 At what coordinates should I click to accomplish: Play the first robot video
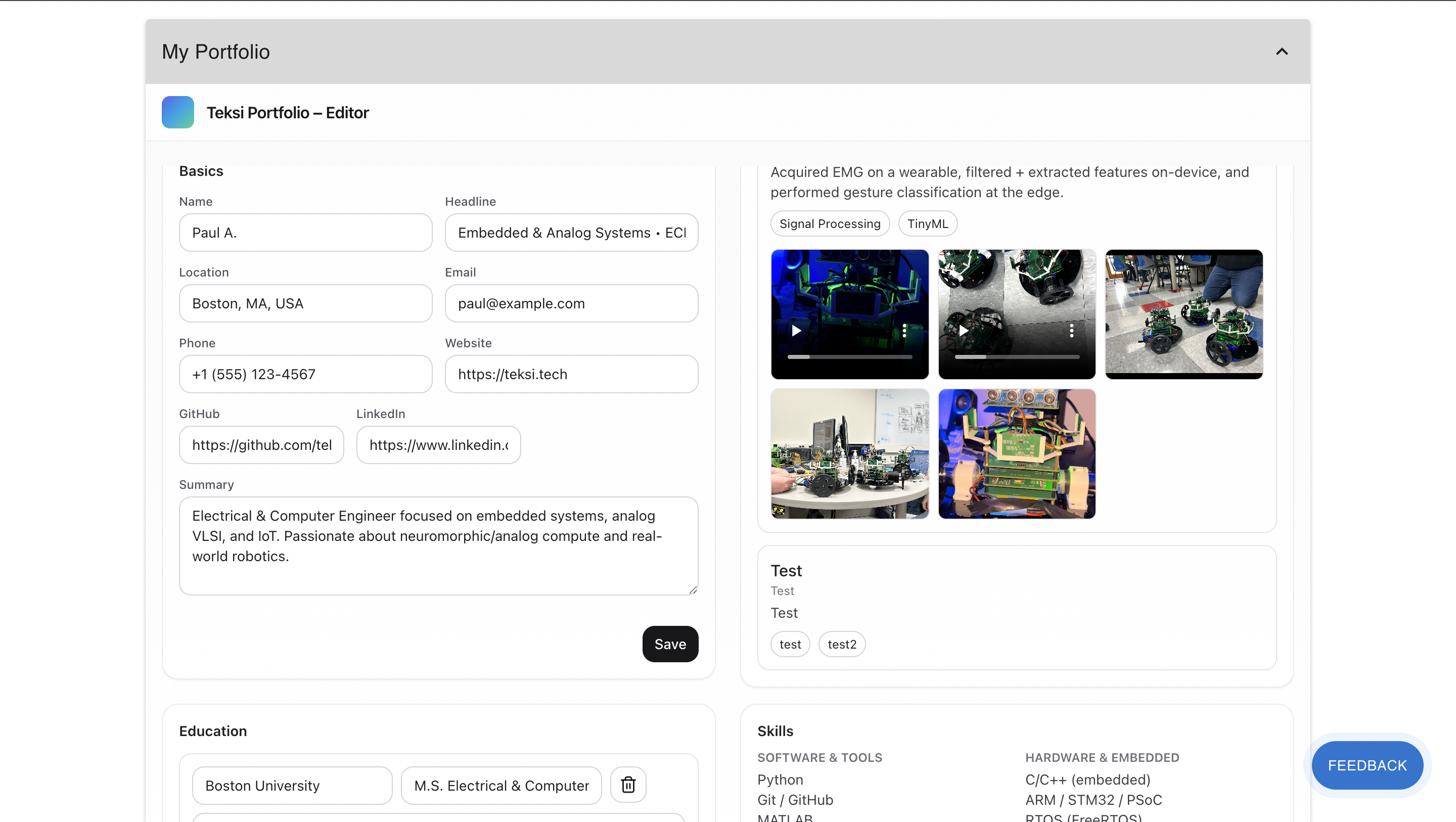[796, 331]
